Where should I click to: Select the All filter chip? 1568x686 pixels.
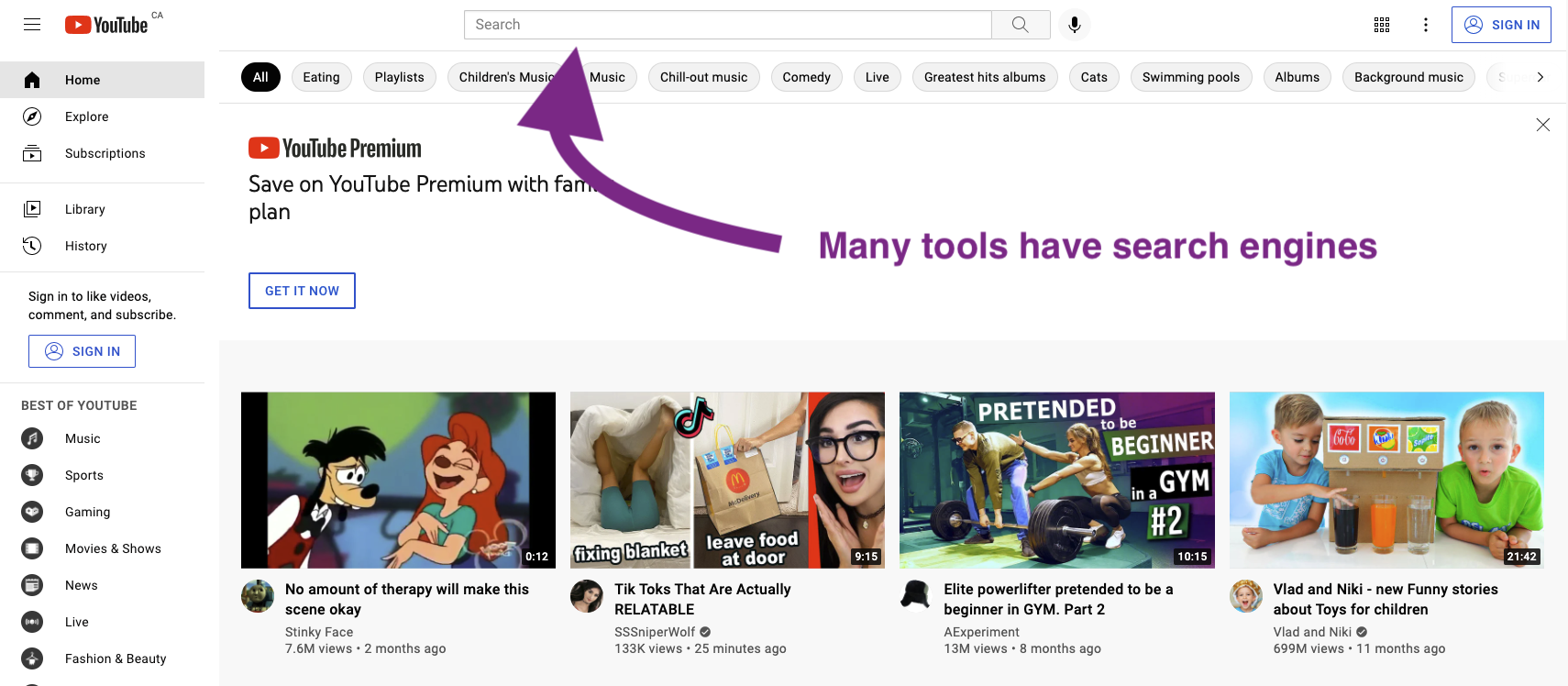point(260,77)
